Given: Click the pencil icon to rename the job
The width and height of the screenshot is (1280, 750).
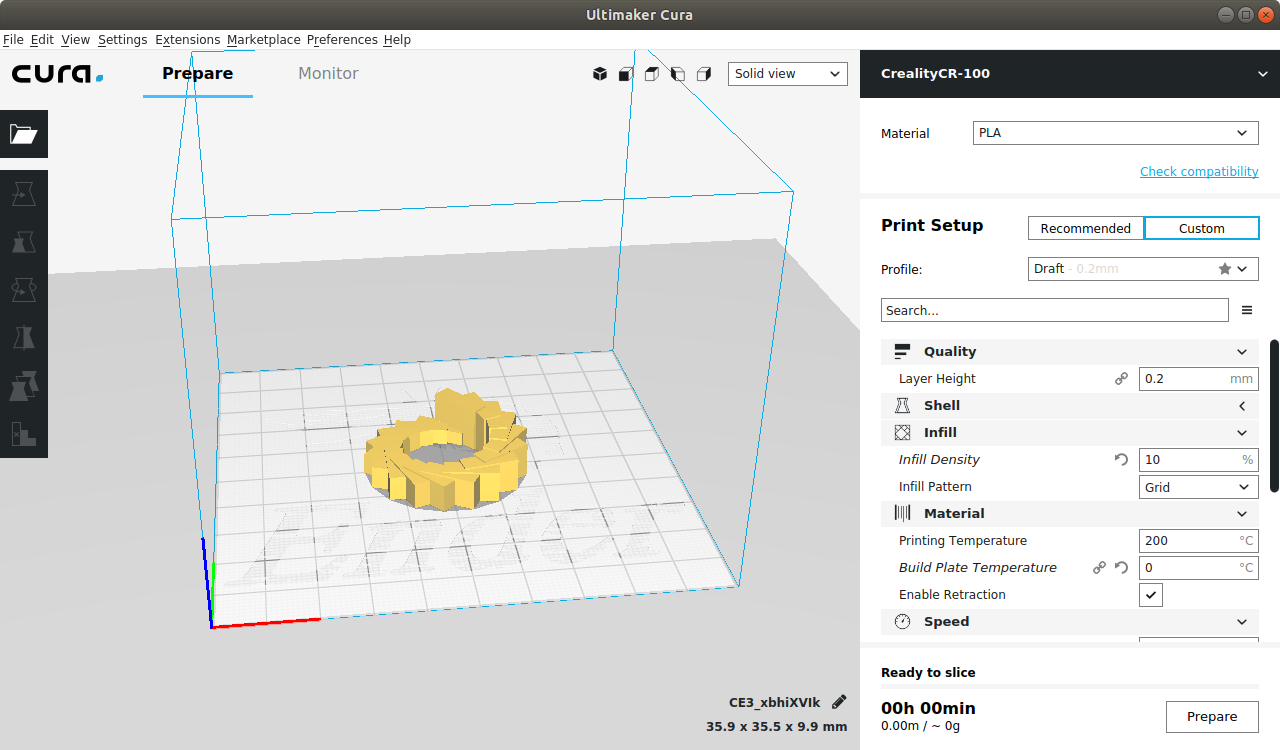Looking at the screenshot, I should coord(839,702).
